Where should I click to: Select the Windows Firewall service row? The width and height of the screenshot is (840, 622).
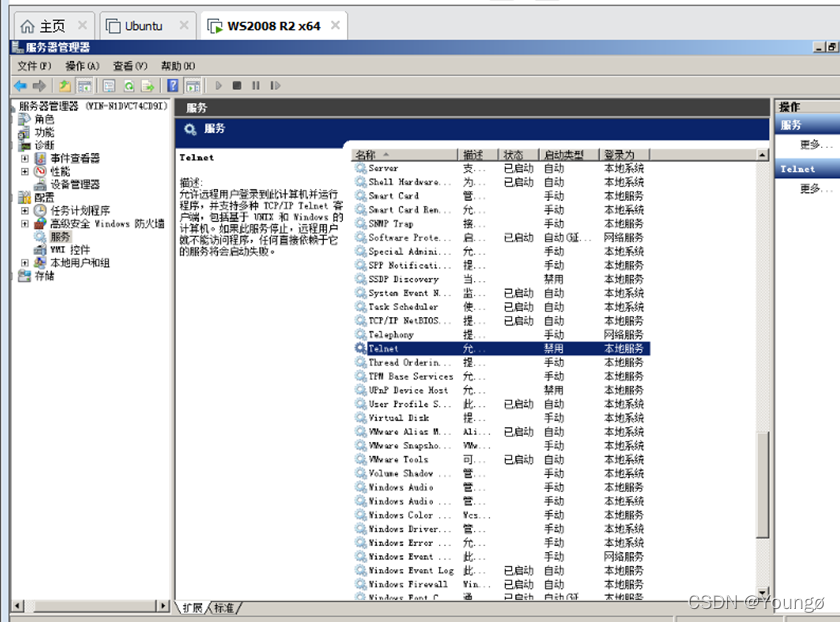click(x=502, y=584)
